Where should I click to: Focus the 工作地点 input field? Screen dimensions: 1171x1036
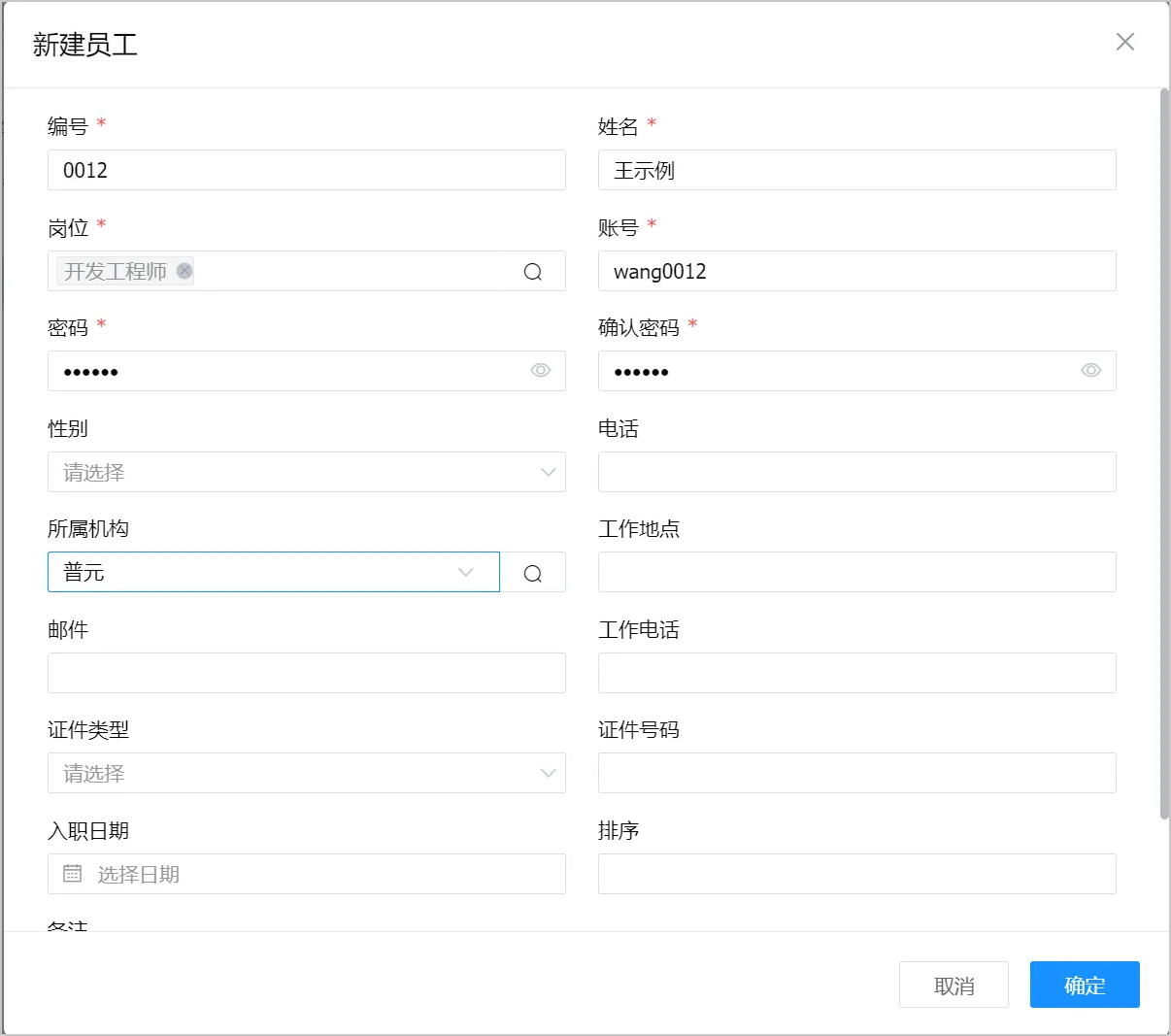point(855,573)
